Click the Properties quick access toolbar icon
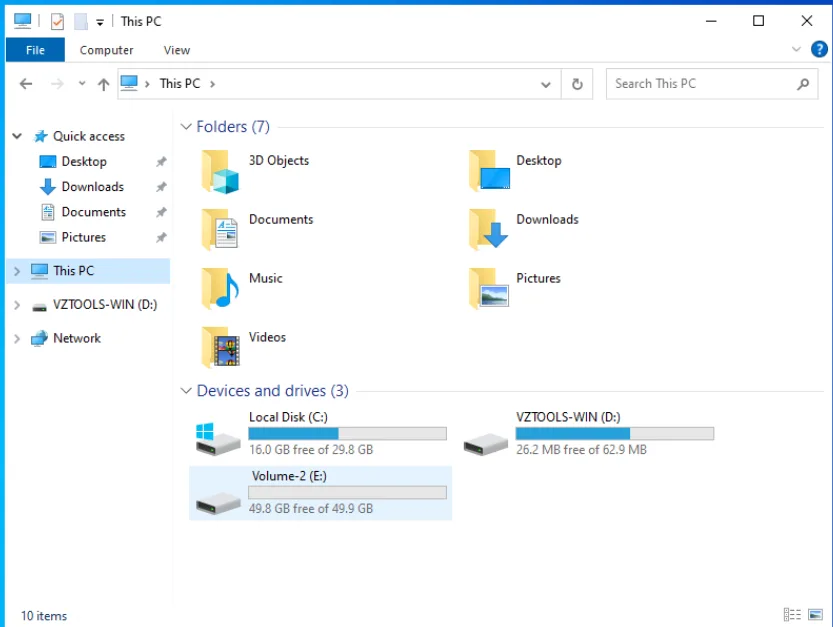 coord(57,21)
